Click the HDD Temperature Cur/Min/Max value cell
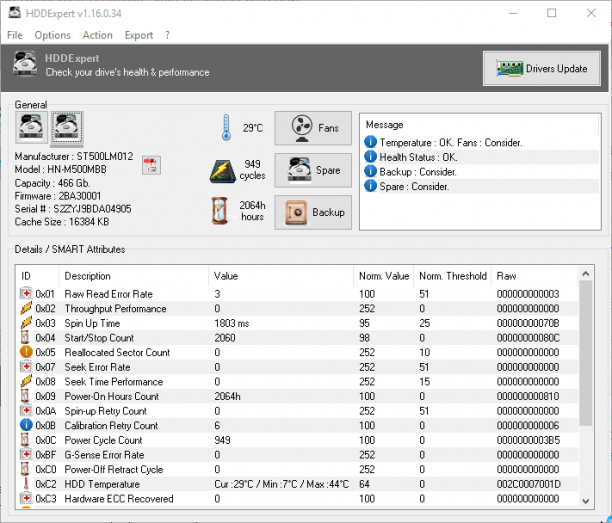Viewport: 612px width, 523px height. tap(281, 484)
